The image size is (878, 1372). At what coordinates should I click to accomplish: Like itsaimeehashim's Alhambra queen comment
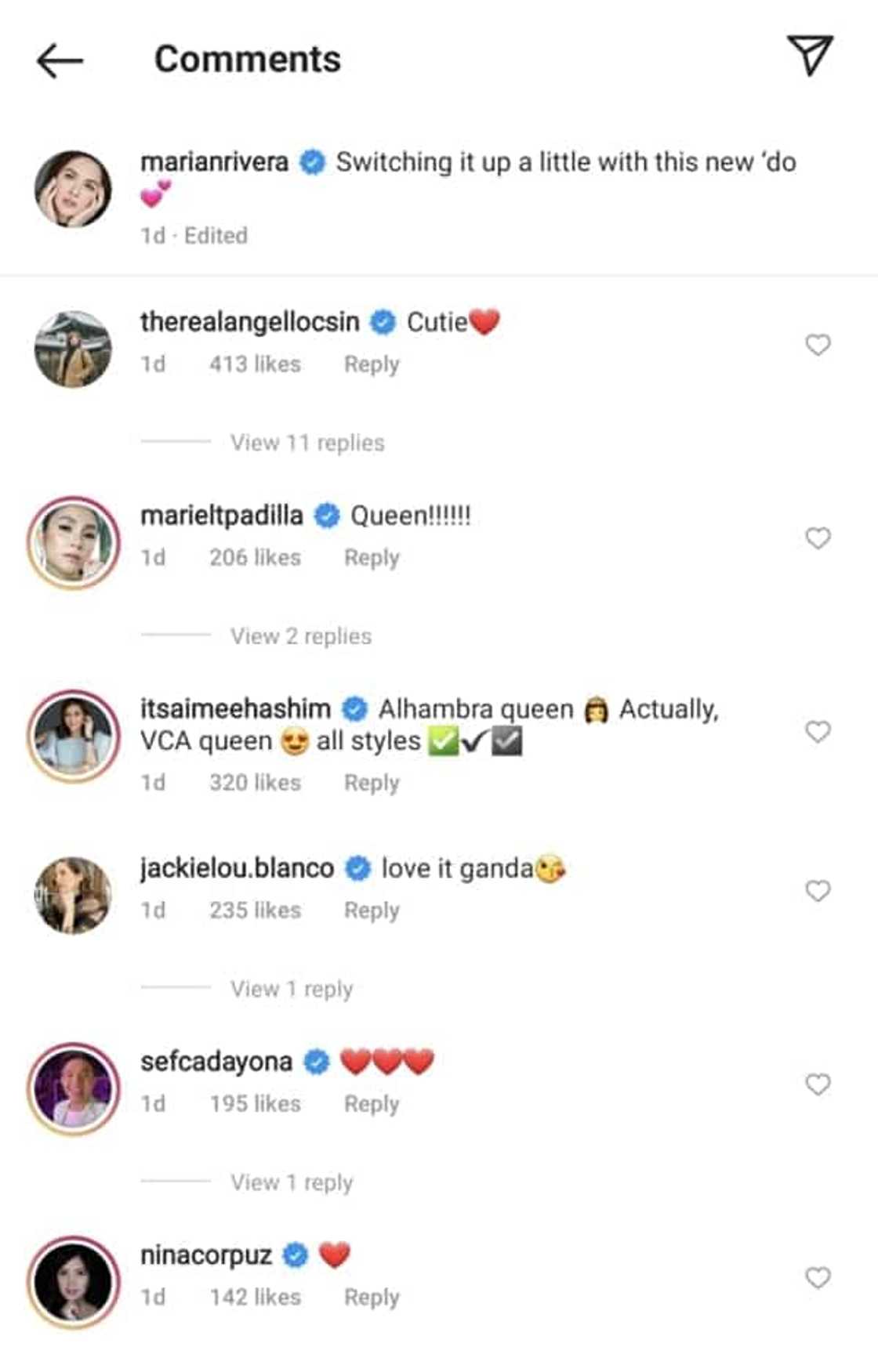click(818, 732)
